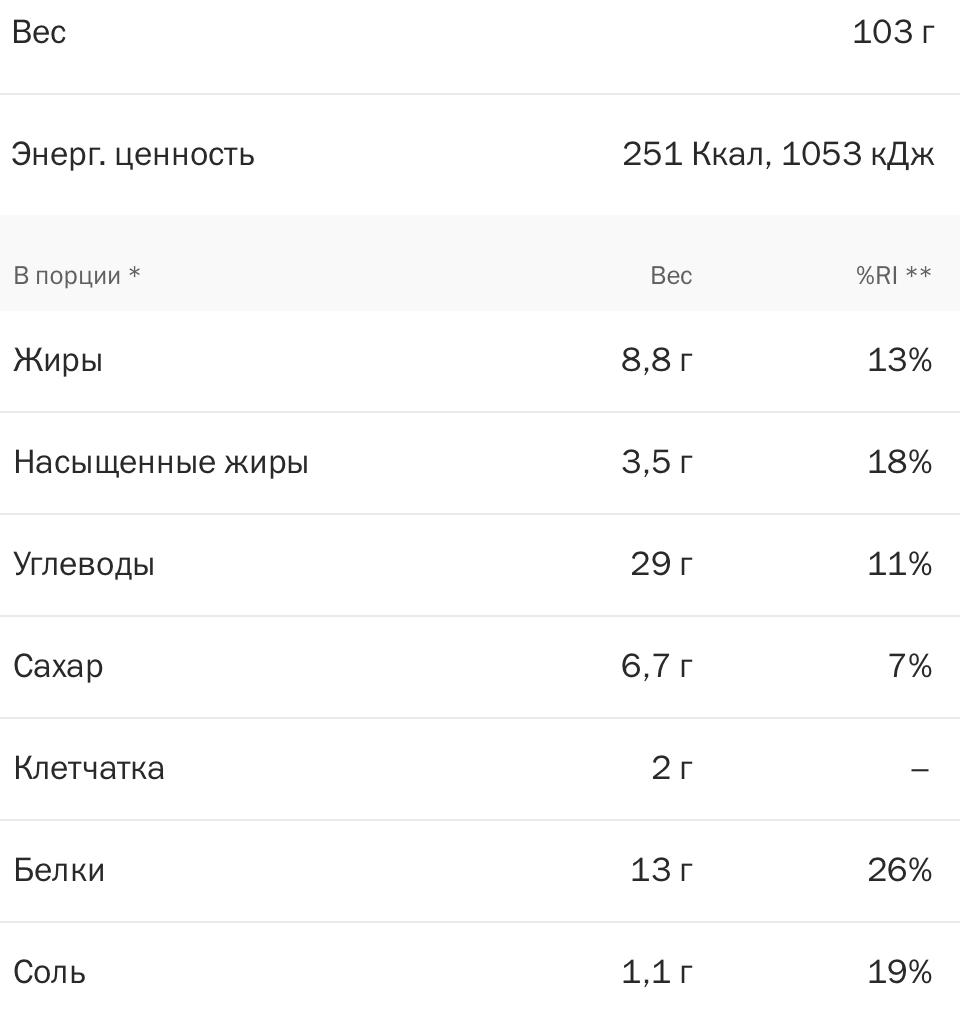Click the Белки row label

pyautogui.click(x=59, y=870)
